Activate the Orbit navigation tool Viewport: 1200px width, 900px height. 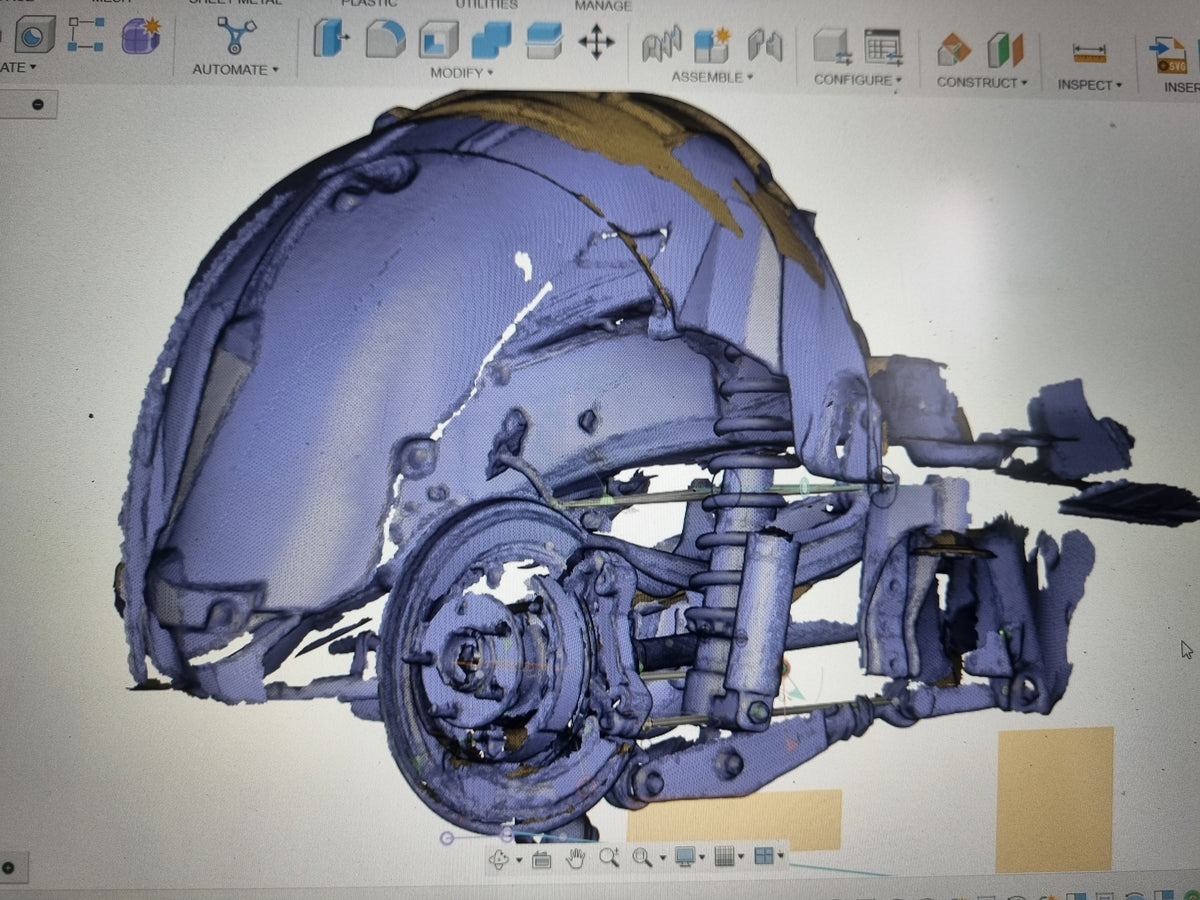coord(499,858)
